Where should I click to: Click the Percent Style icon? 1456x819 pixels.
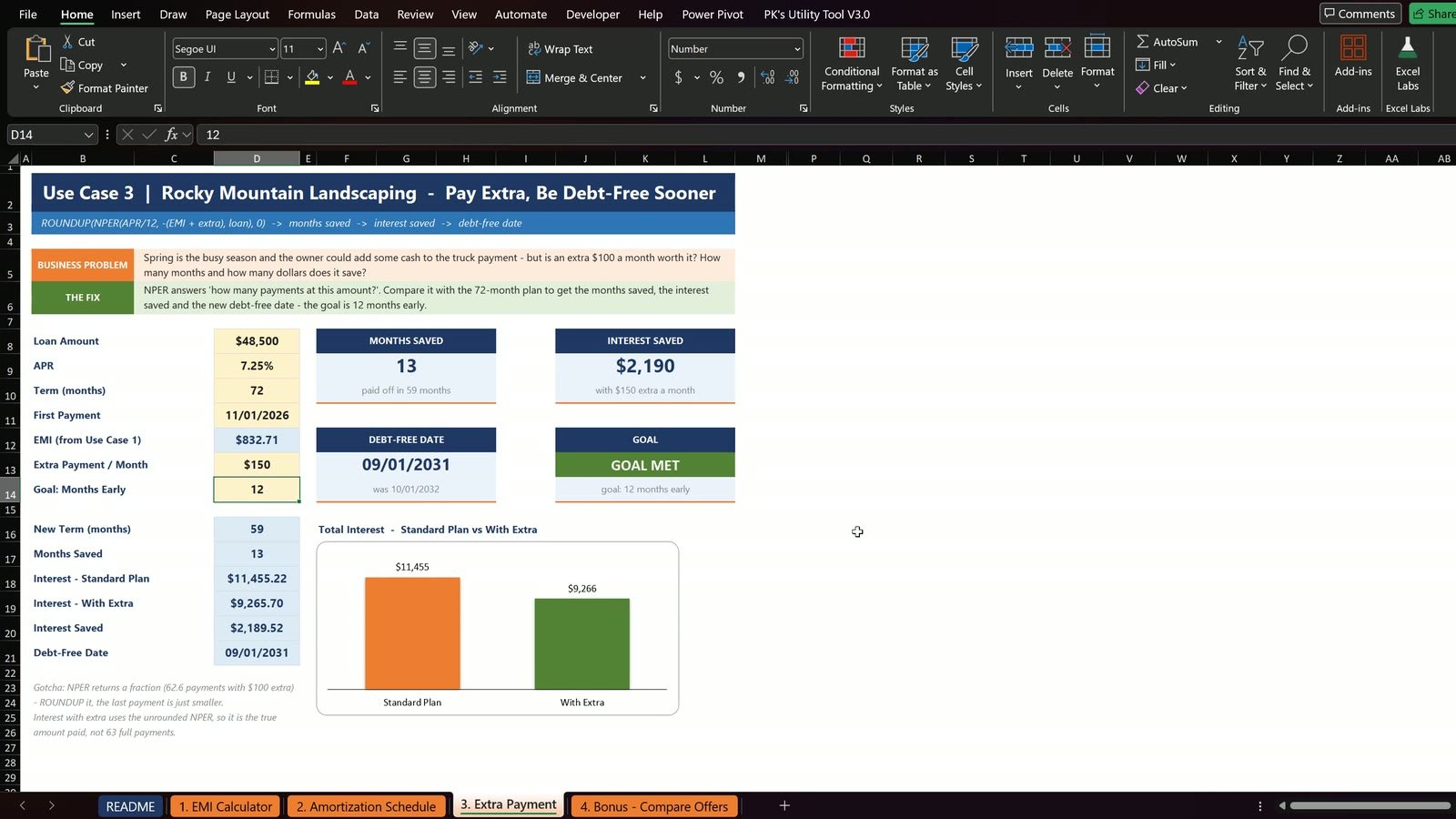click(716, 77)
